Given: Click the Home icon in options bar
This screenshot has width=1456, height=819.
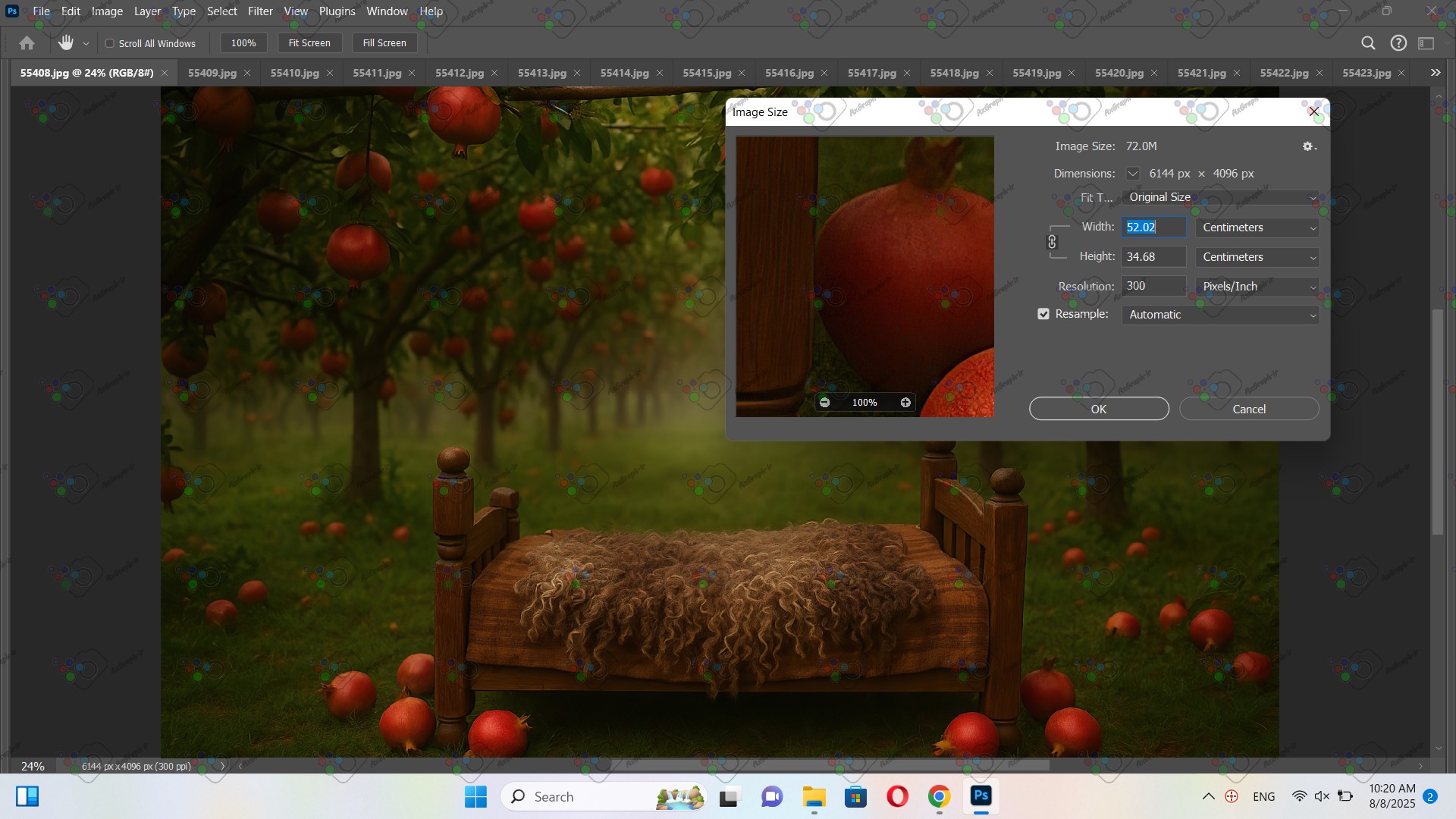Looking at the screenshot, I should (27, 43).
